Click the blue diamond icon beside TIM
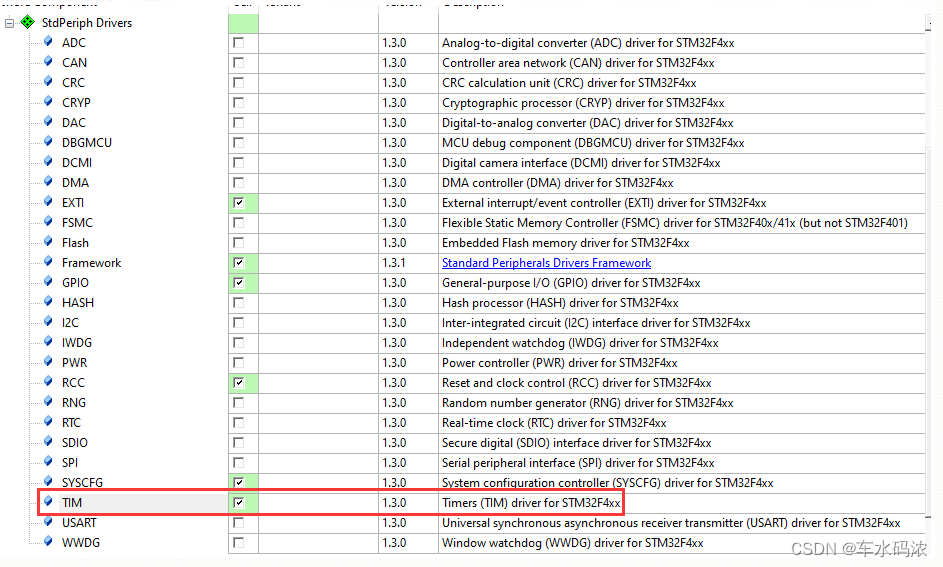The height and width of the screenshot is (567, 943). [49, 501]
